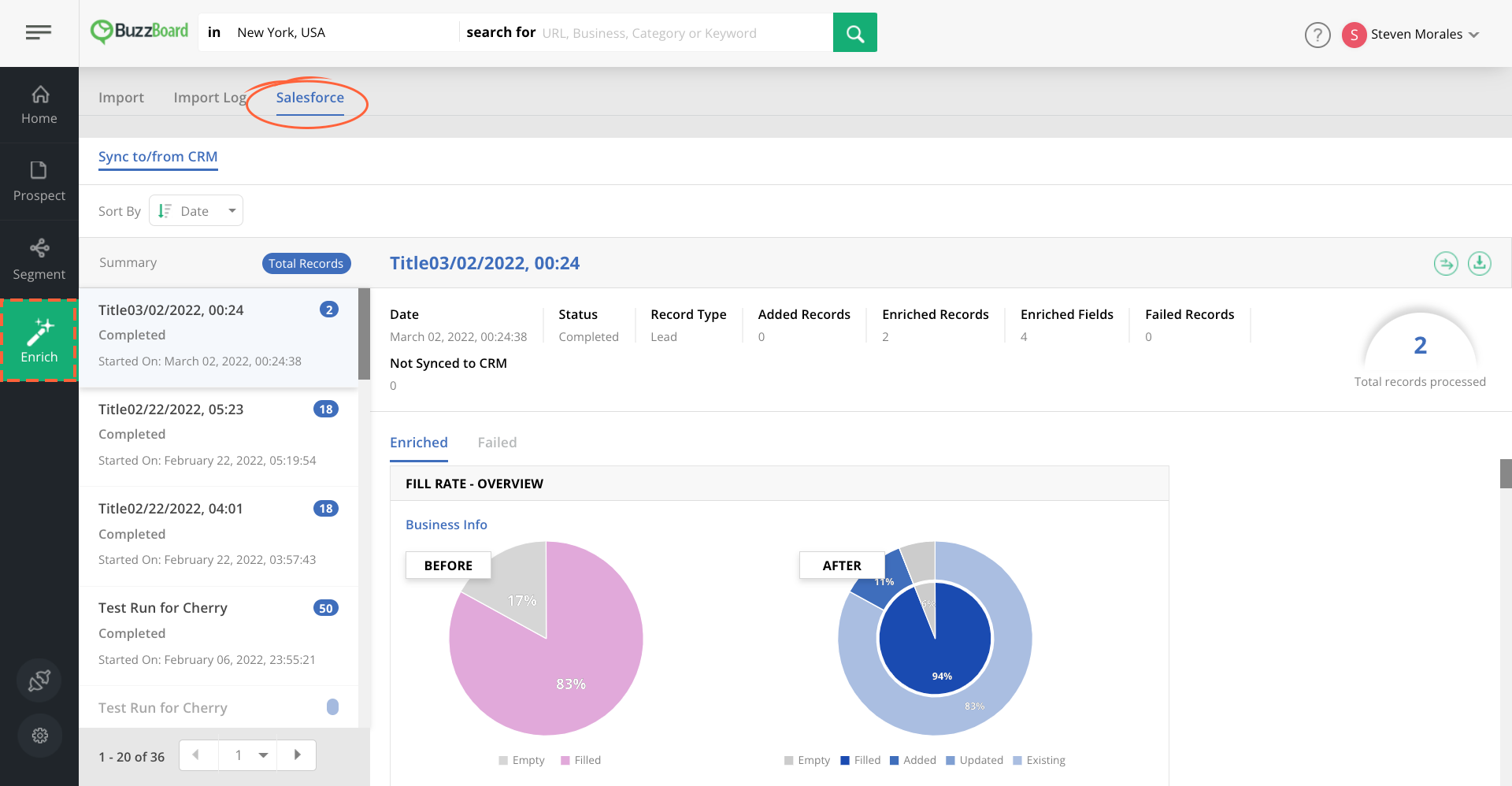
Task: Switch to the Import Log tab
Action: point(210,98)
